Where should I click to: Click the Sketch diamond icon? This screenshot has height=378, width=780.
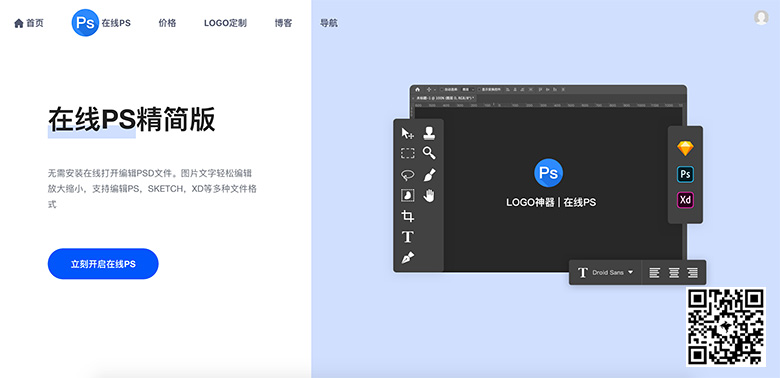tap(685, 148)
